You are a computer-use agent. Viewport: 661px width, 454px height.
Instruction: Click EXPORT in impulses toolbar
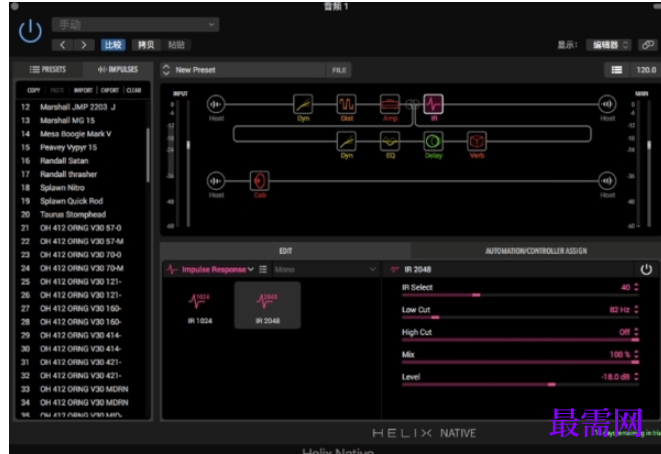(110, 90)
